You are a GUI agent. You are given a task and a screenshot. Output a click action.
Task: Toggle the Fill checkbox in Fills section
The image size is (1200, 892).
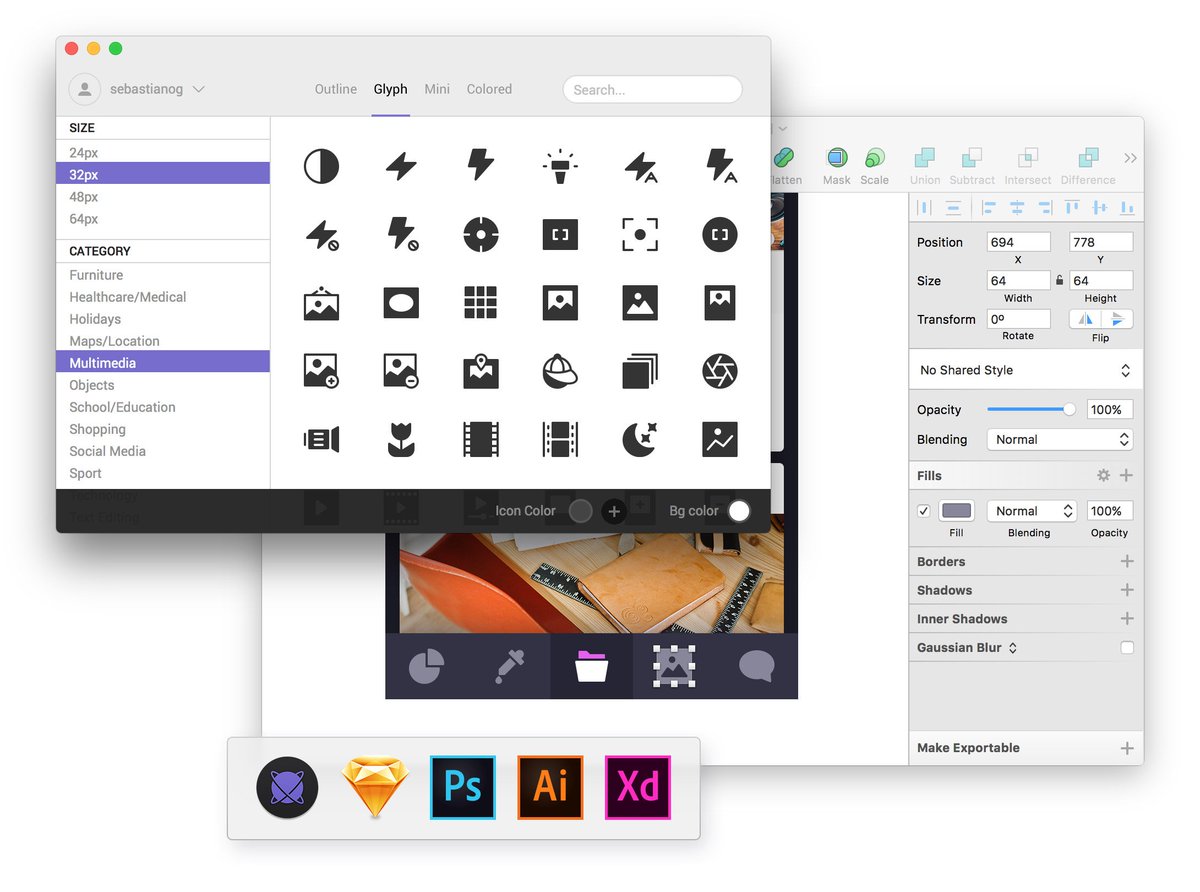923,511
